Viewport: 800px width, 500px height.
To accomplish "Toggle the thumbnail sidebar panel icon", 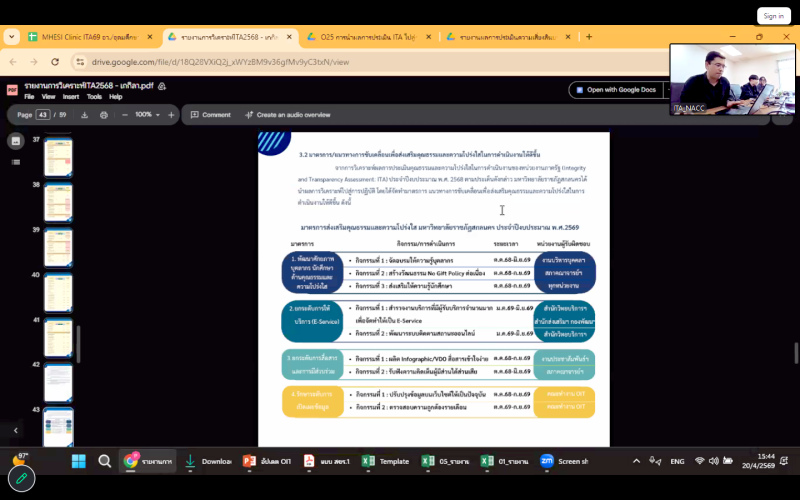I will pos(16,141).
